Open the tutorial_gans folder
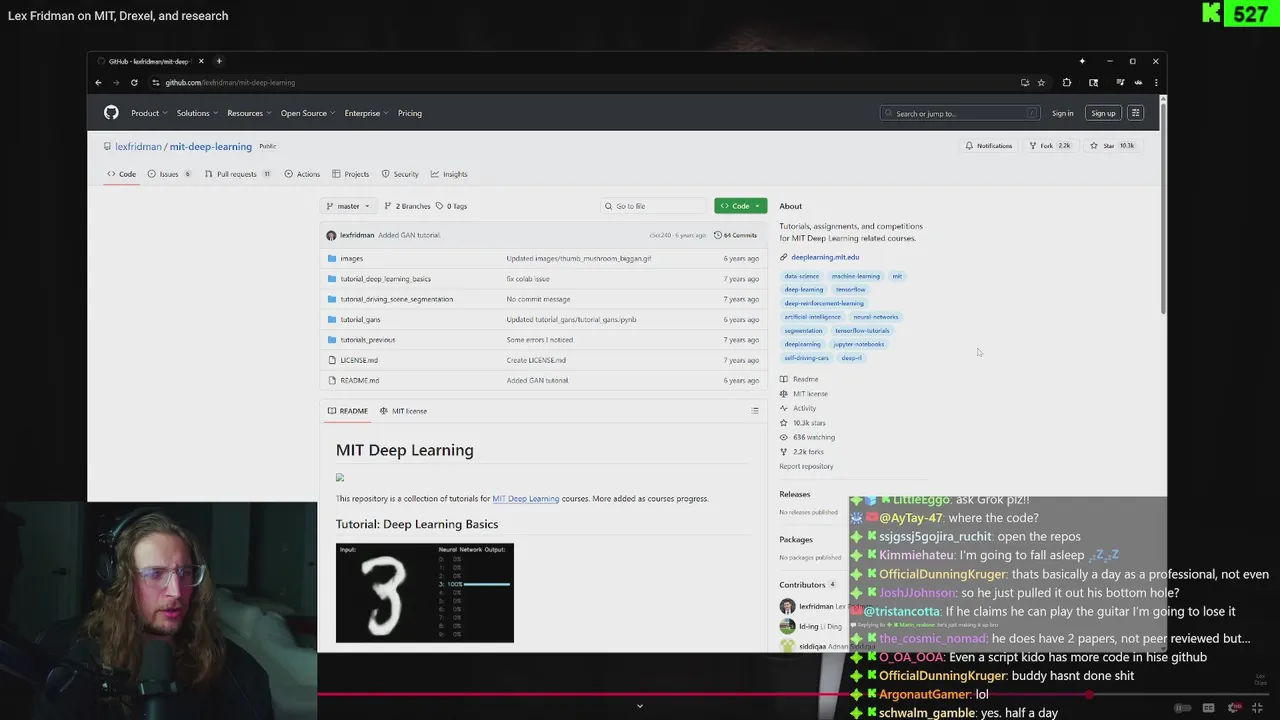 pyautogui.click(x=360, y=320)
